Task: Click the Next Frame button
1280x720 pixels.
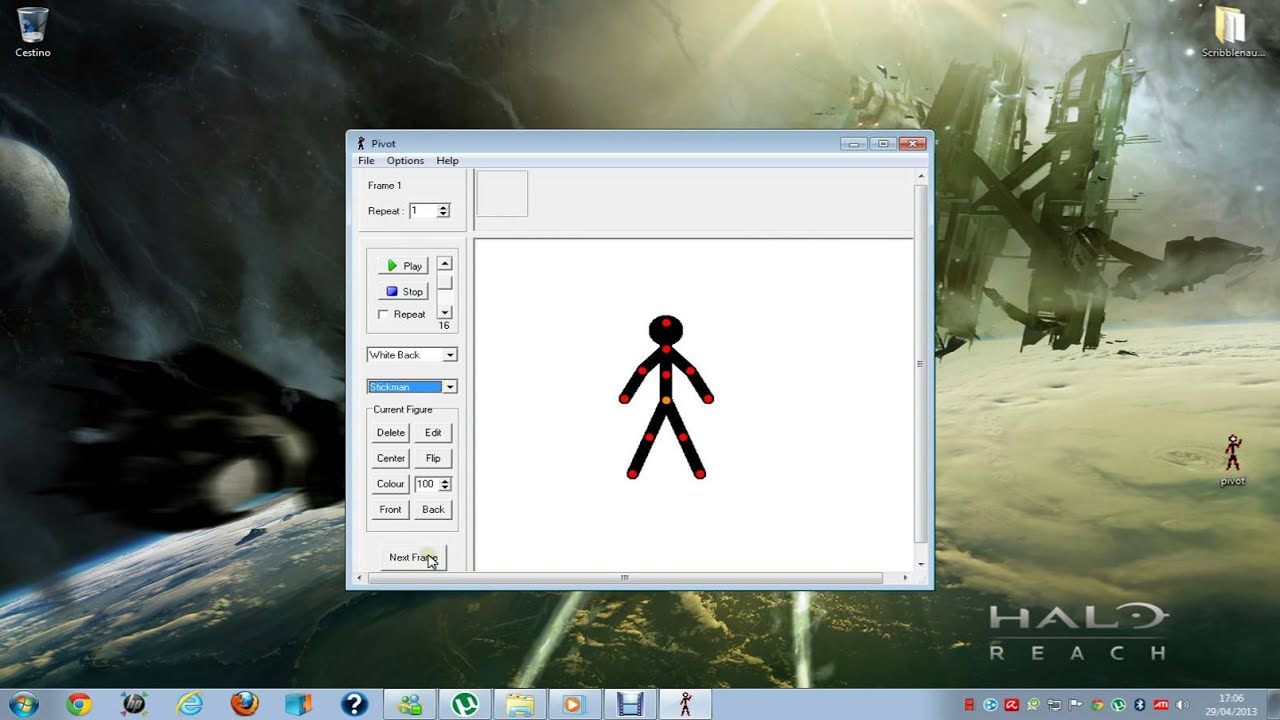Action: click(413, 558)
